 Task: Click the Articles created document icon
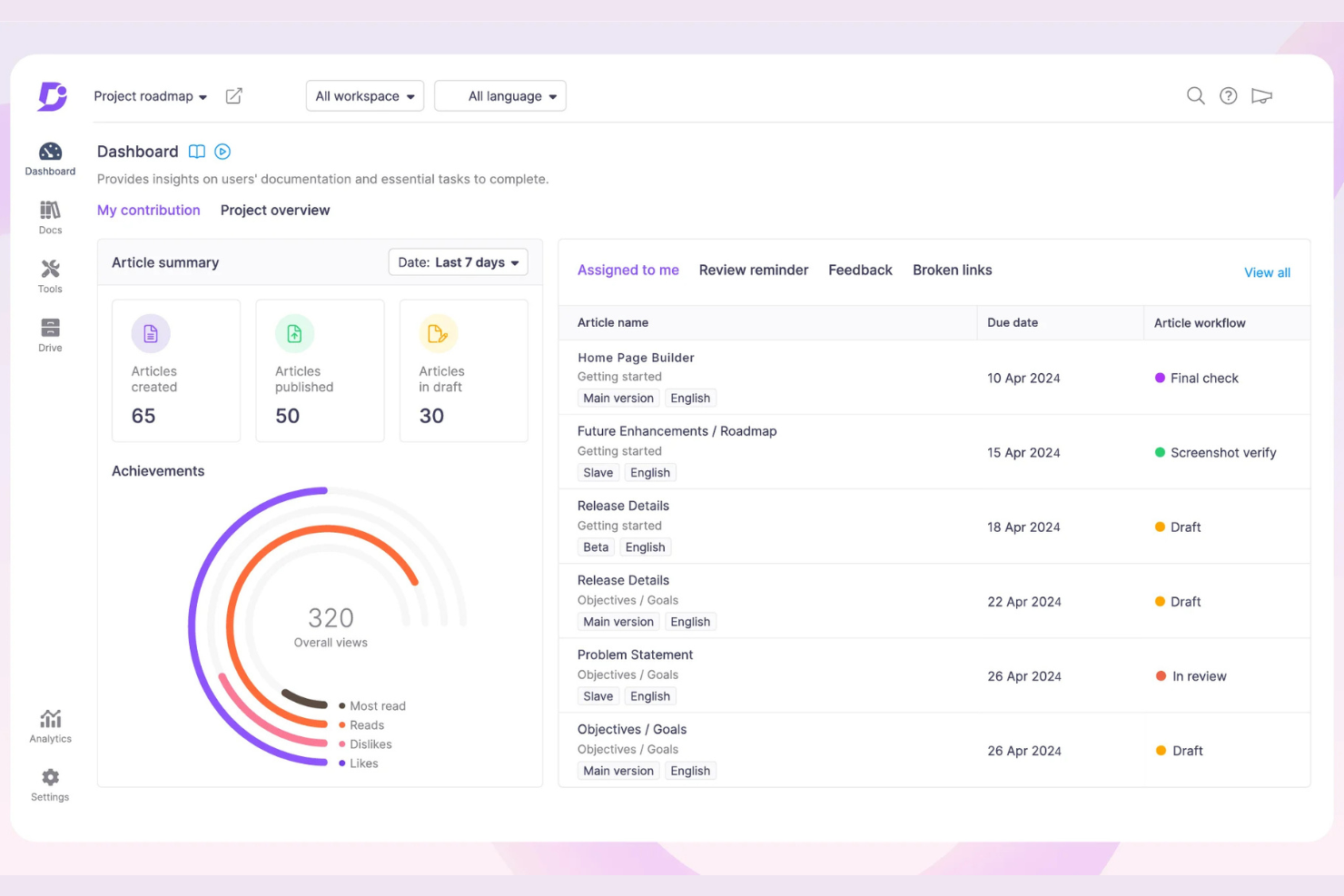pos(151,334)
